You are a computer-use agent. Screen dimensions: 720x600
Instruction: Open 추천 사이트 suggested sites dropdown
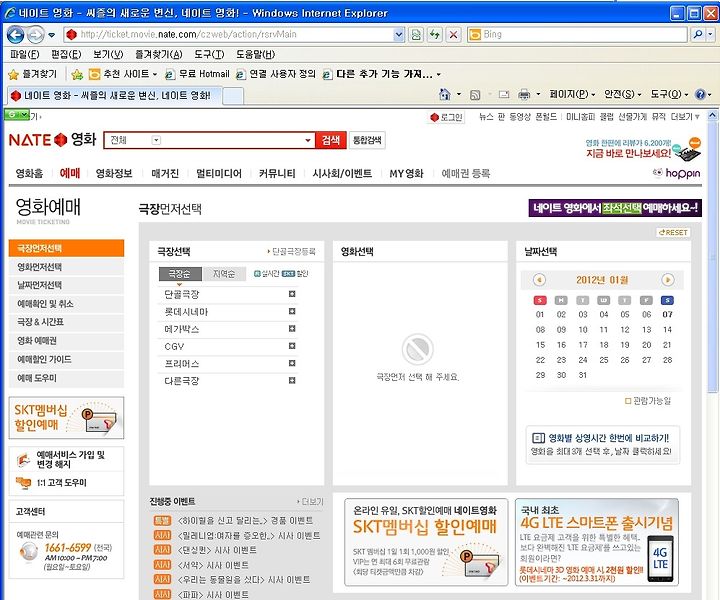[x=123, y=74]
